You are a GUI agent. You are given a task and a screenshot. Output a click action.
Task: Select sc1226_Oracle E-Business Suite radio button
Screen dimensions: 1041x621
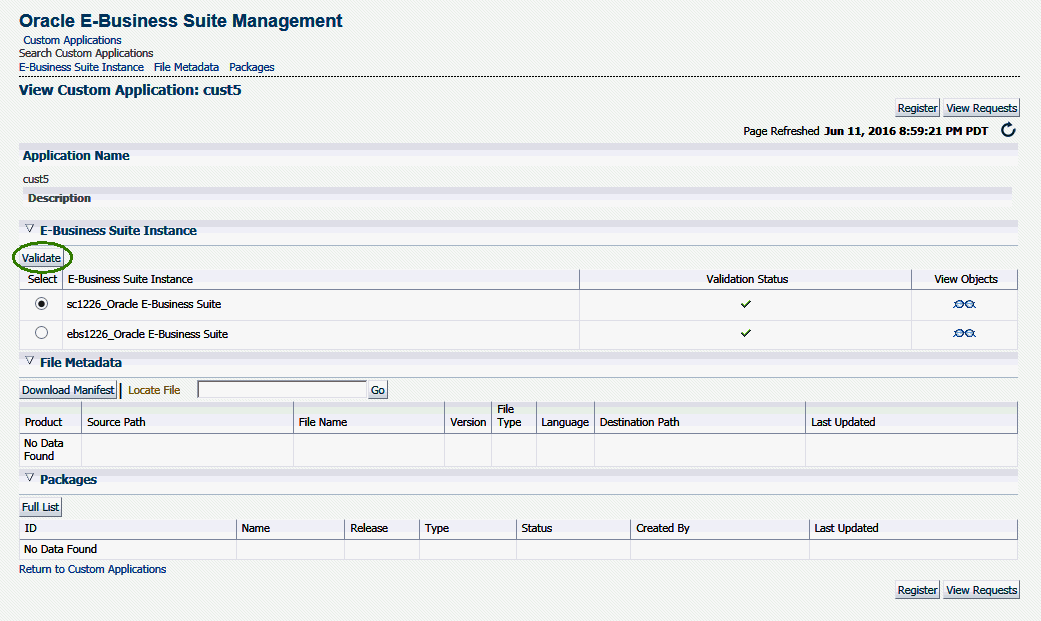pyautogui.click(x=41, y=304)
